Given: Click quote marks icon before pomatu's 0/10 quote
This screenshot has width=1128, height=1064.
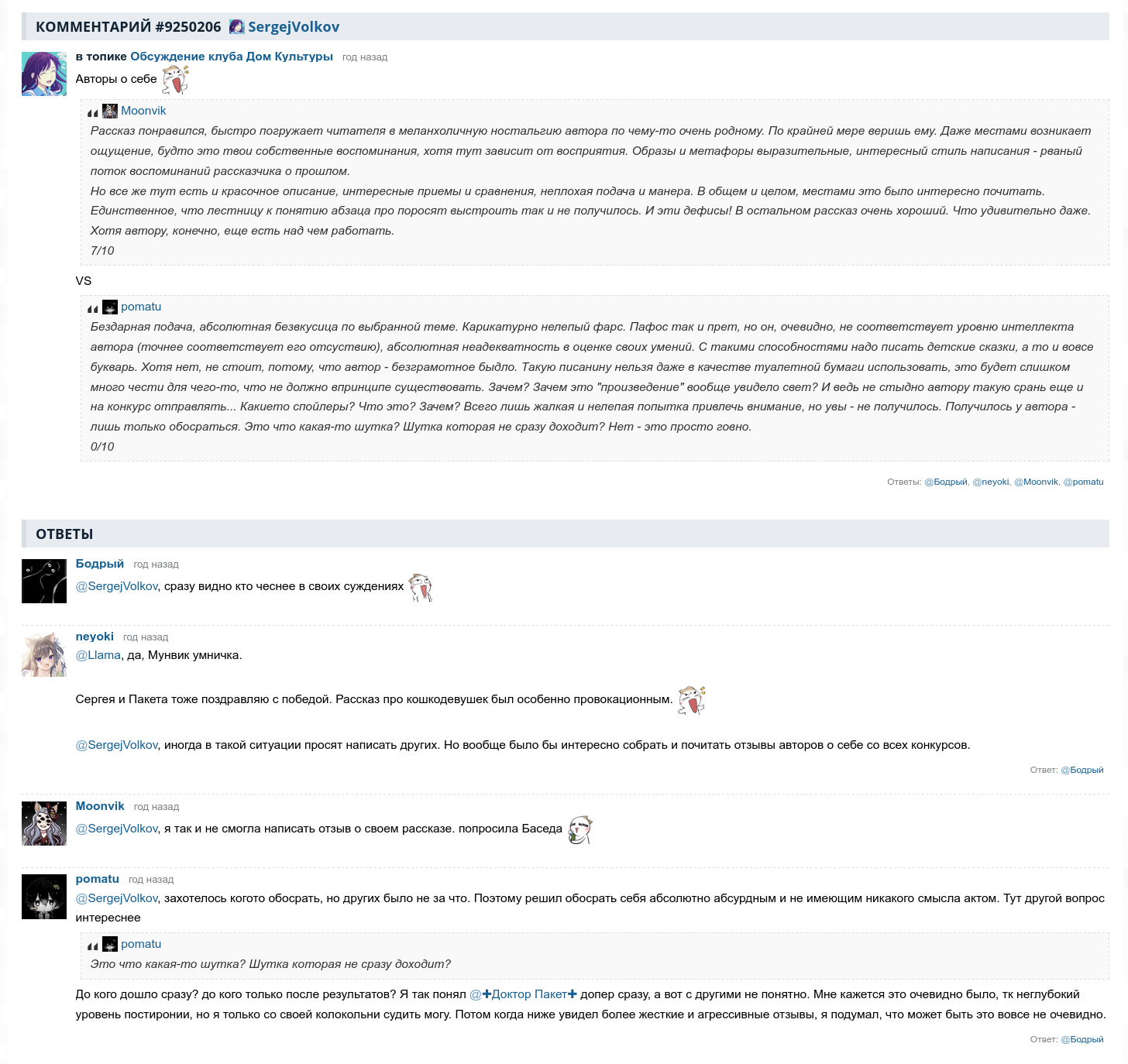Looking at the screenshot, I should click(x=93, y=309).
